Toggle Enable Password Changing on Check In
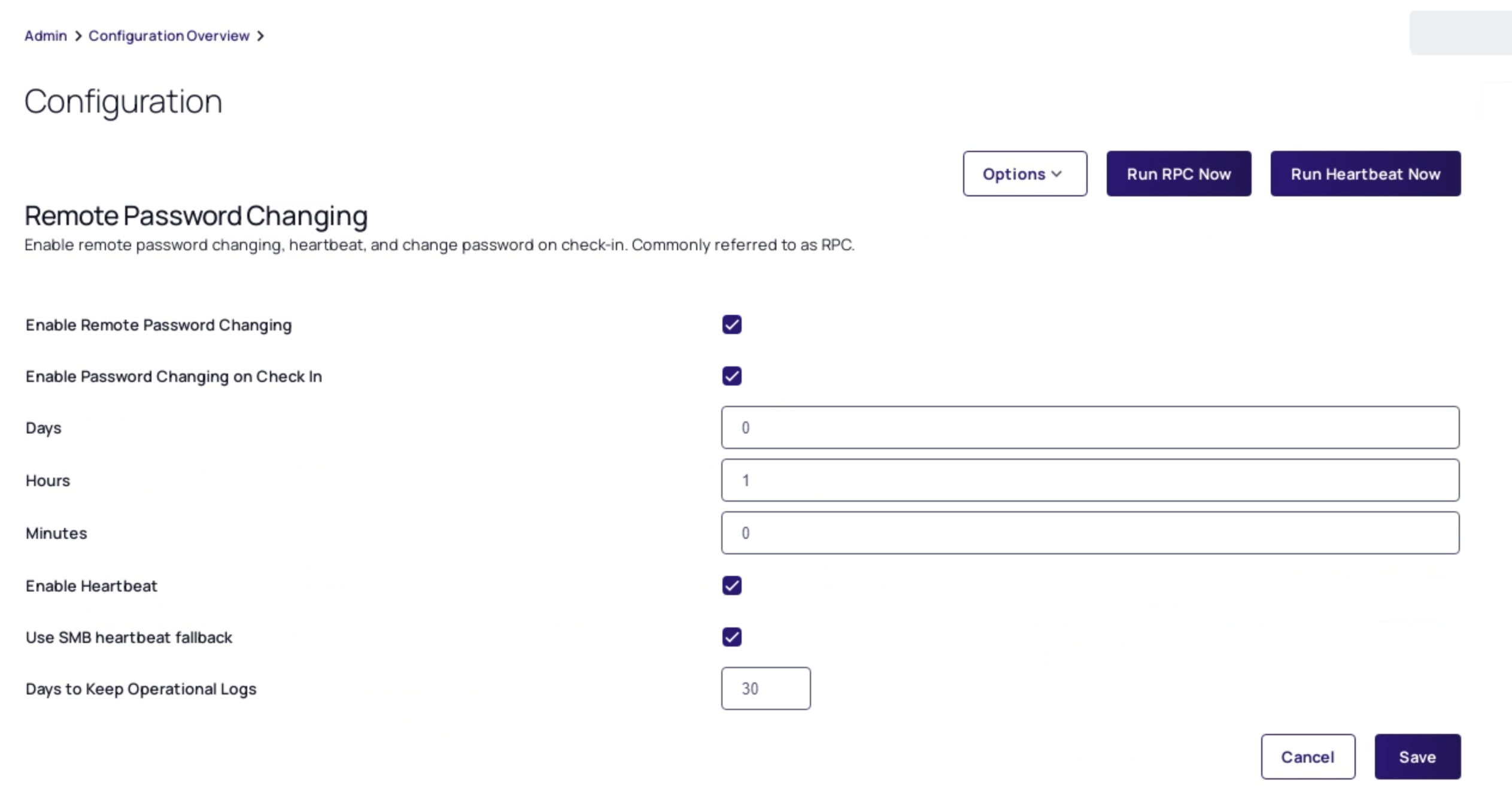This screenshot has width=1512, height=801. click(x=731, y=376)
